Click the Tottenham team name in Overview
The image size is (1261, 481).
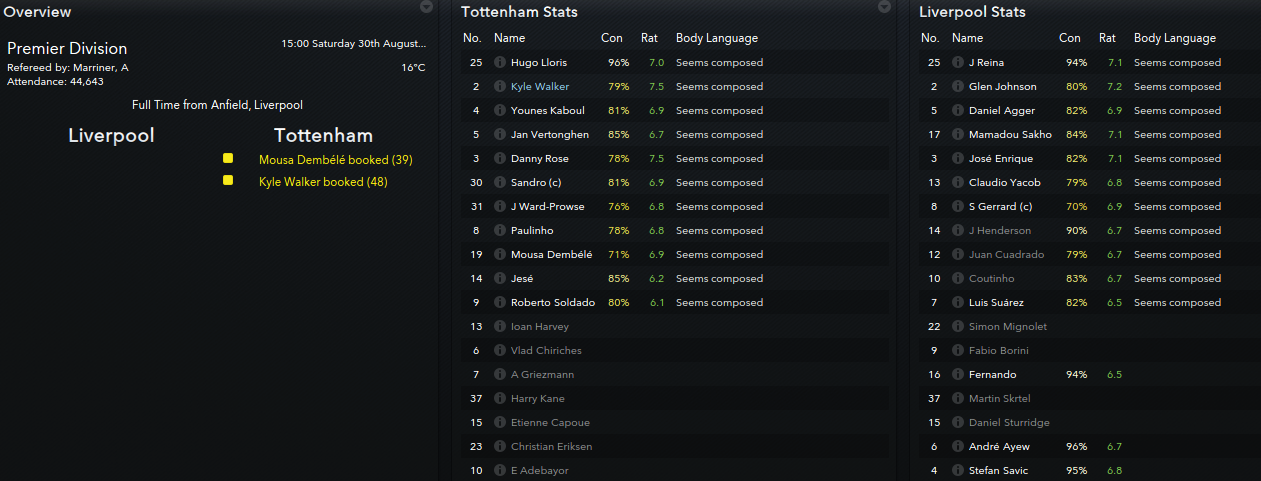pos(323,136)
